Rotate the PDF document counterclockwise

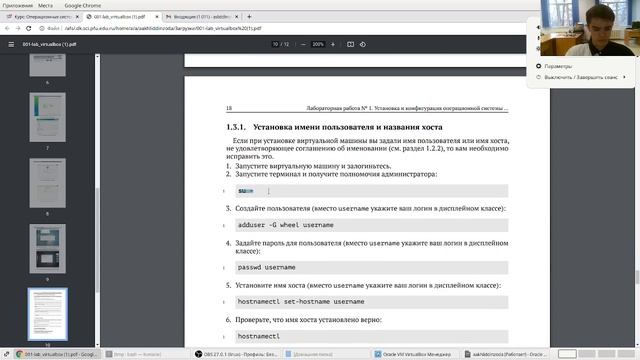click(363, 44)
